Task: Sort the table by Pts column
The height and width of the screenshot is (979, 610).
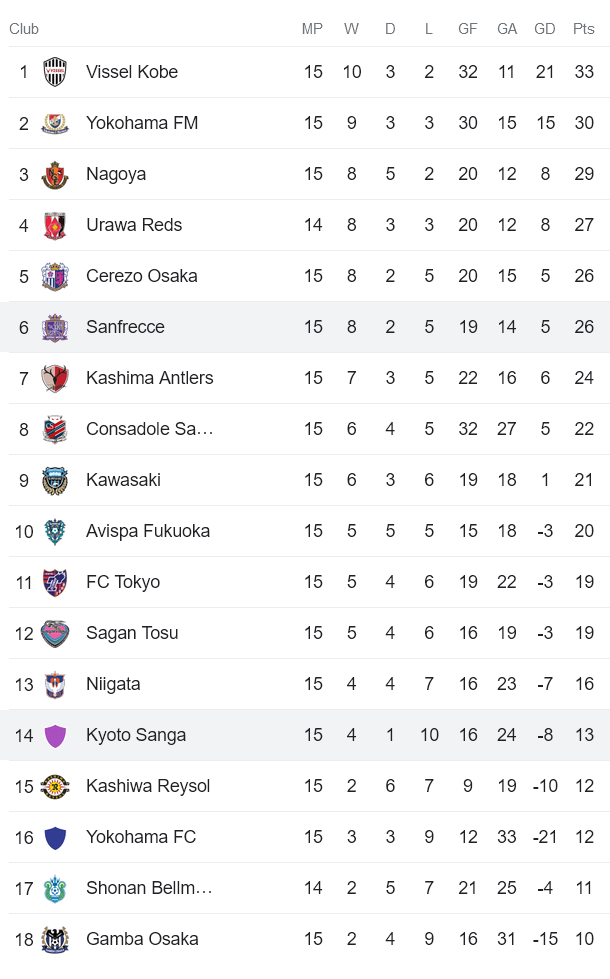Action: tap(584, 29)
